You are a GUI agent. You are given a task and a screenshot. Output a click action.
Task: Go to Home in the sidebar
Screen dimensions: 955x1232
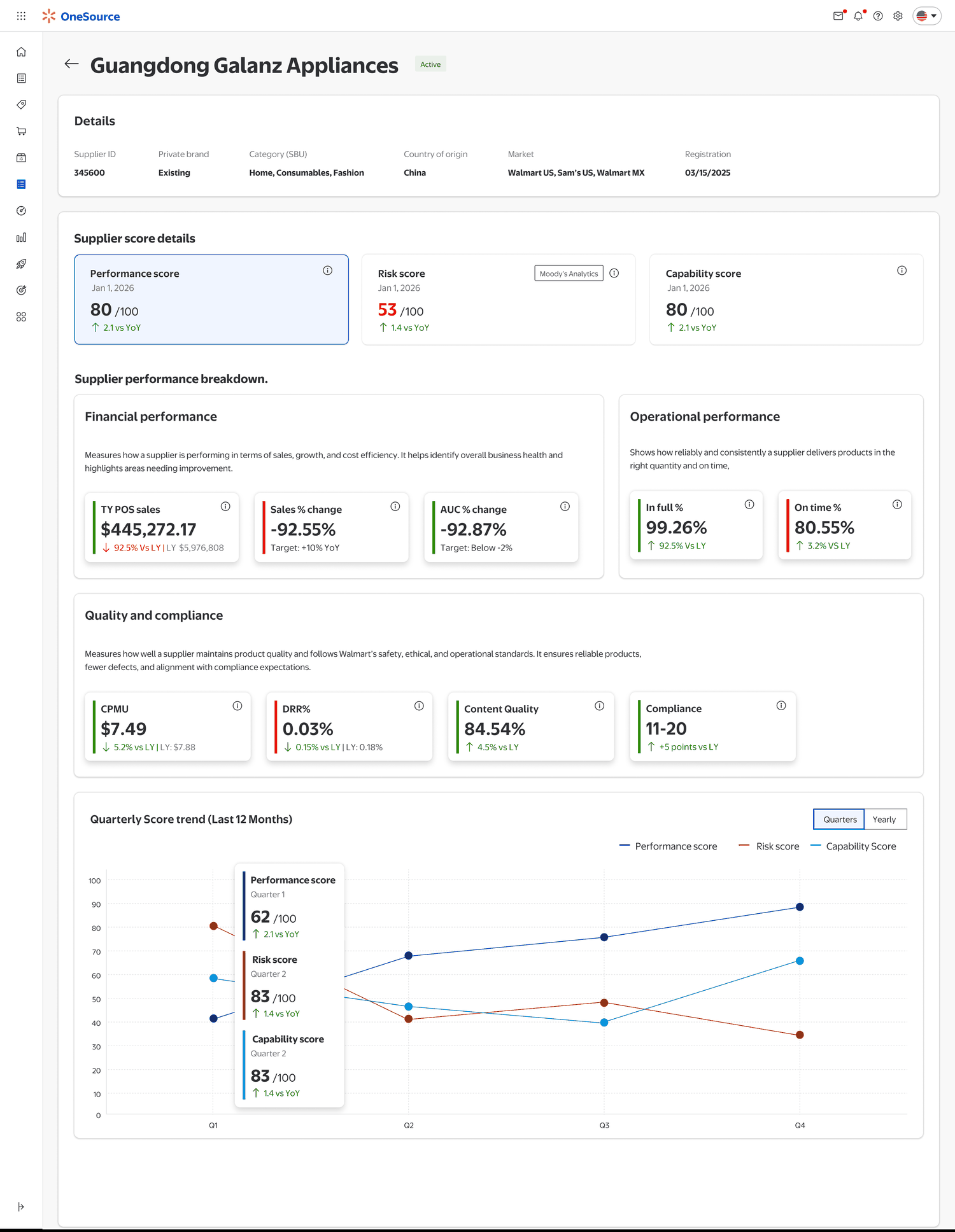point(21,52)
